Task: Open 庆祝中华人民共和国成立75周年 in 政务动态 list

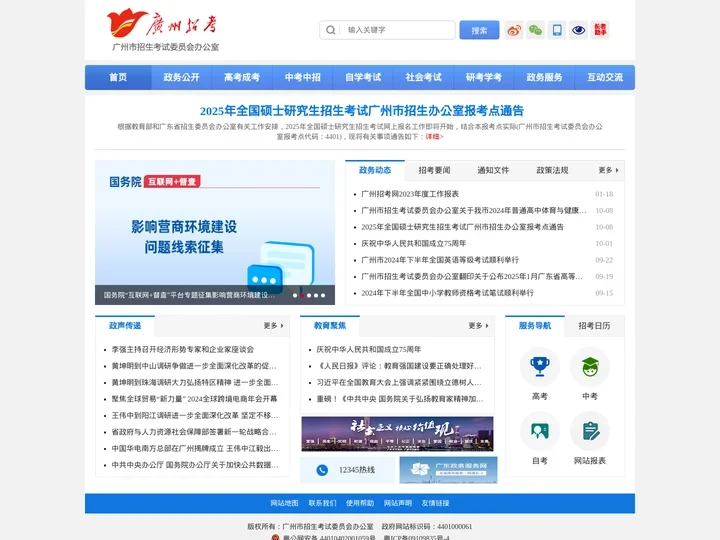Action: (414, 243)
